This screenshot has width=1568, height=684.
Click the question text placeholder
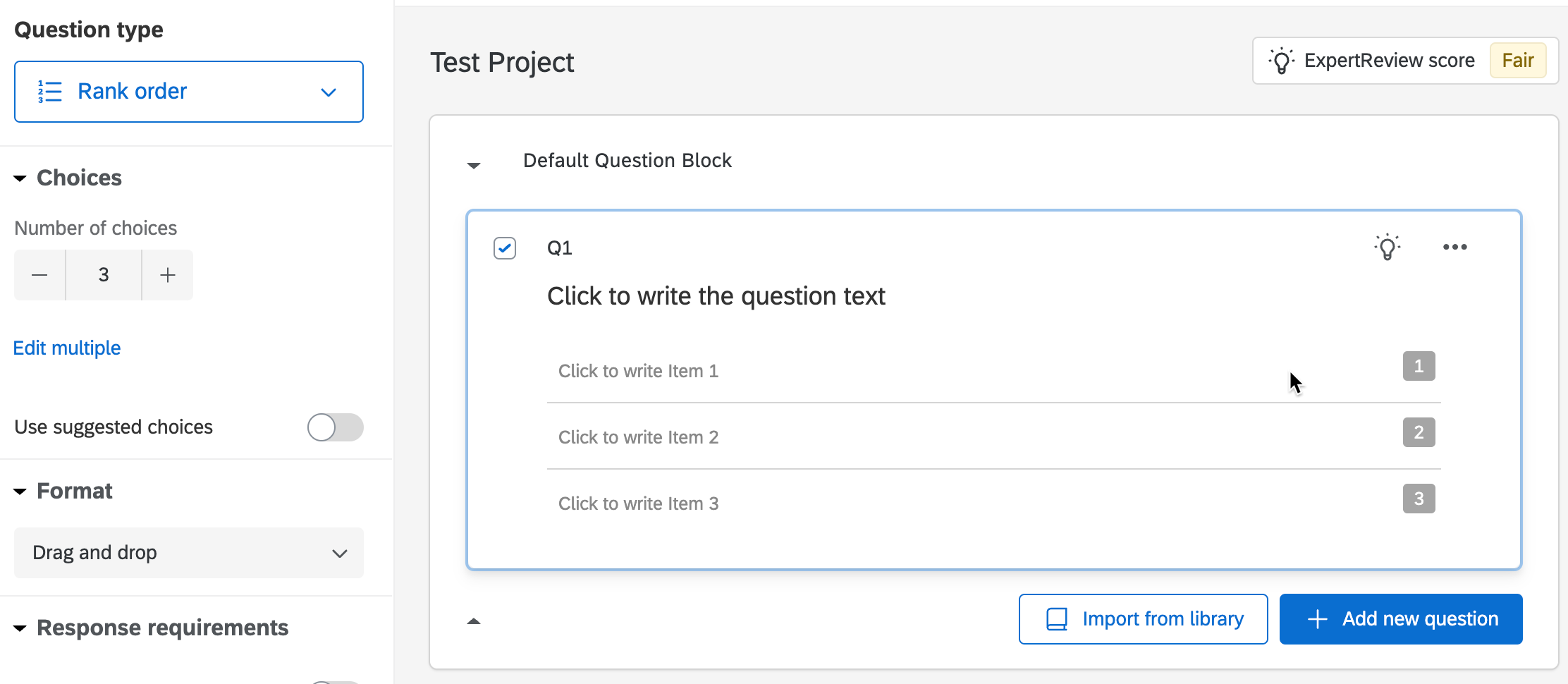716,296
